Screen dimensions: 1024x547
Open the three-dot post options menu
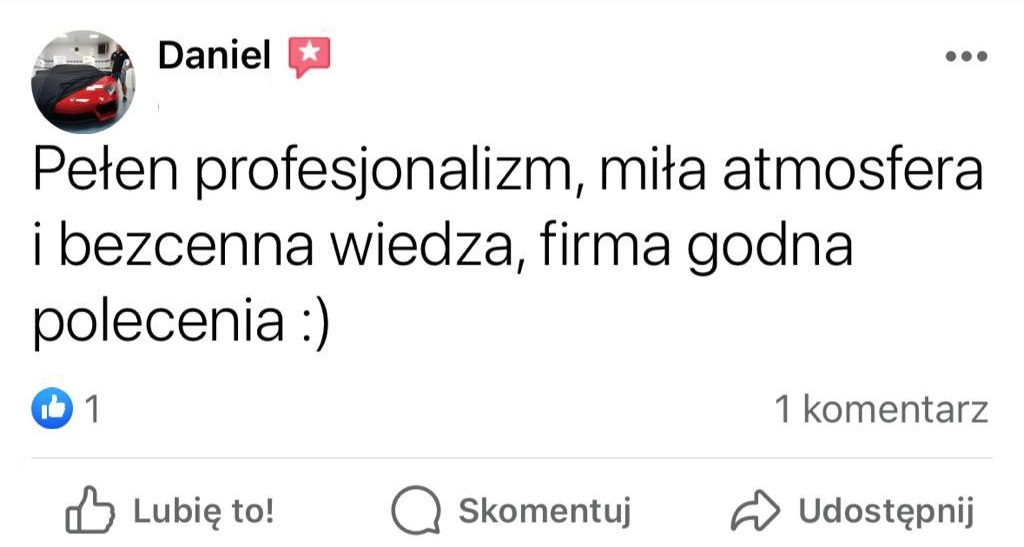click(966, 57)
